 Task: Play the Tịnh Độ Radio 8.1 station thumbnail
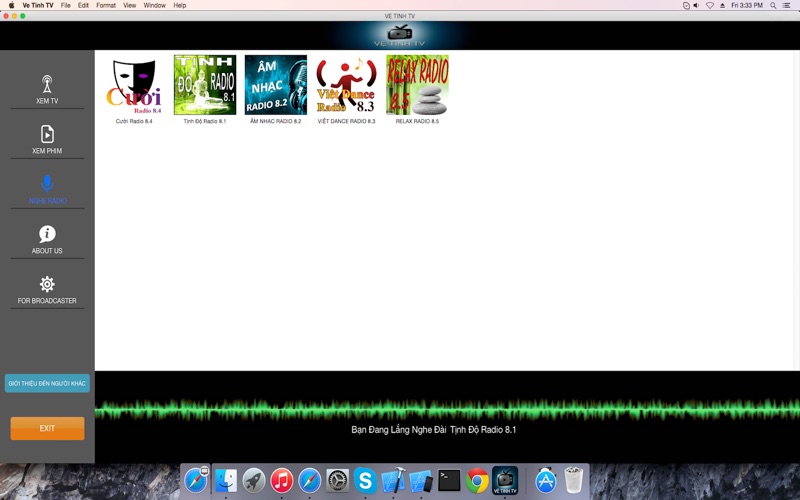pyautogui.click(x=205, y=85)
